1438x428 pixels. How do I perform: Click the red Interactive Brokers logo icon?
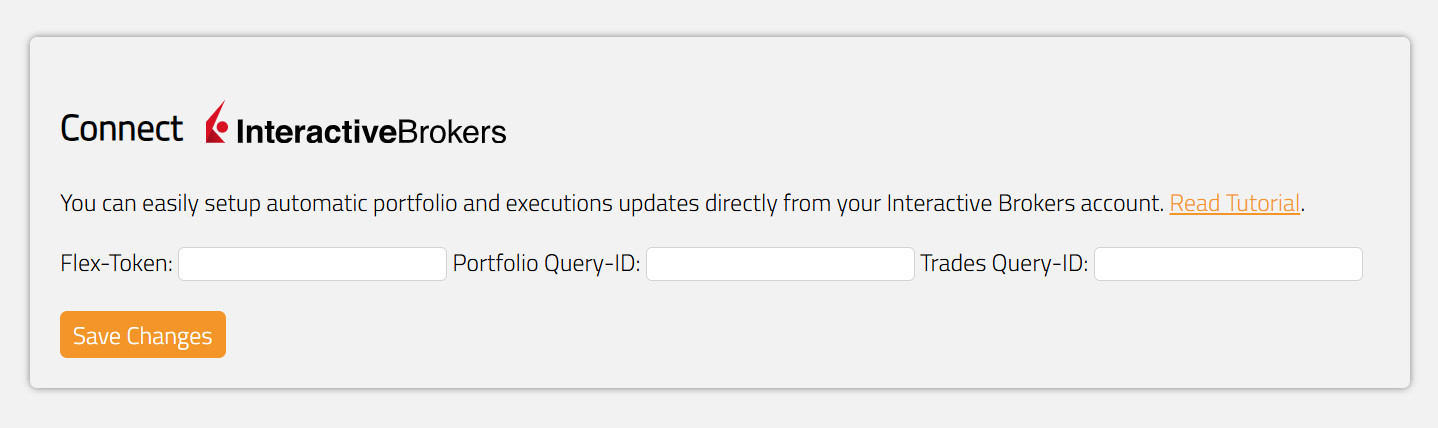(x=216, y=124)
